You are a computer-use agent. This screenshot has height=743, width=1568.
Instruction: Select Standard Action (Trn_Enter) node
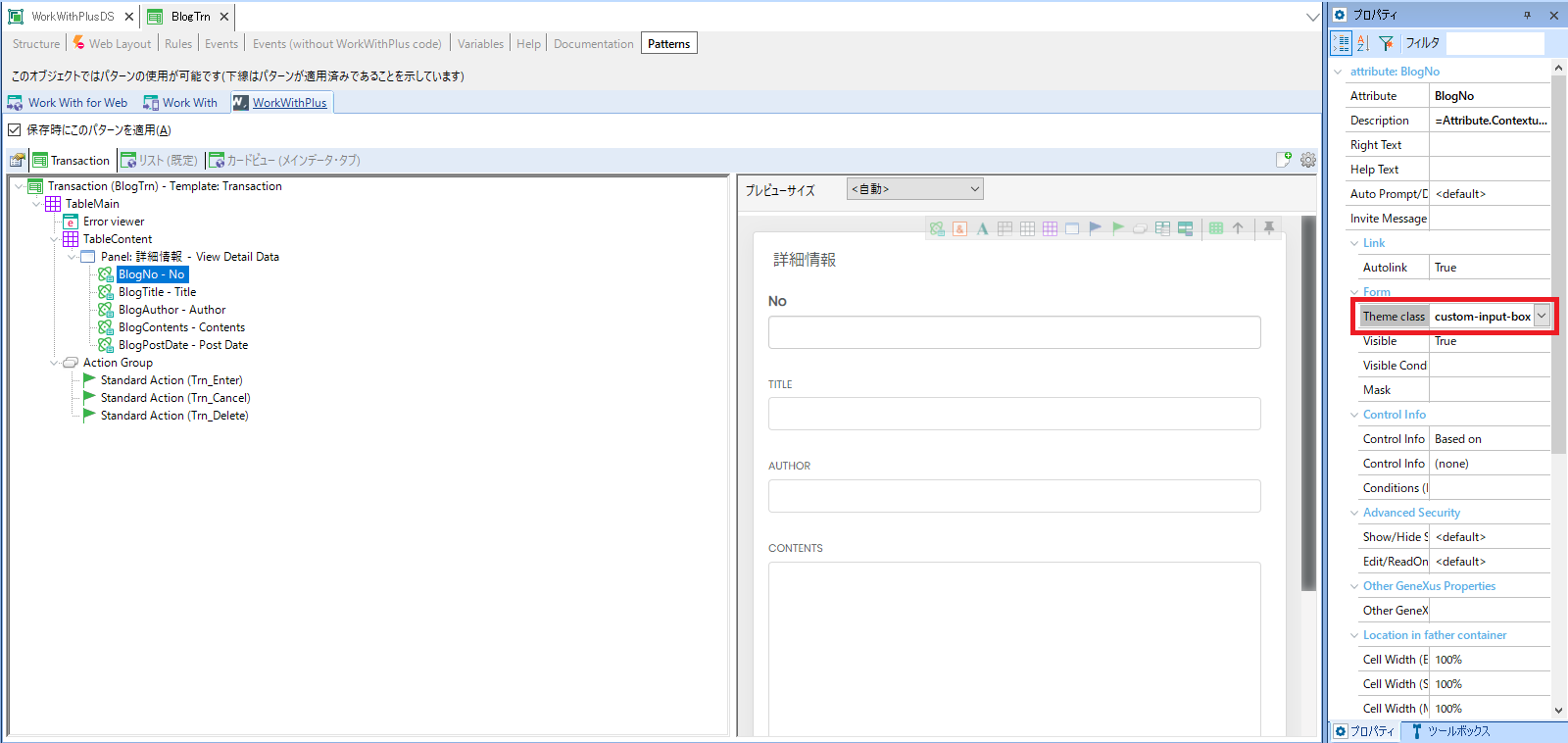(171, 380)
